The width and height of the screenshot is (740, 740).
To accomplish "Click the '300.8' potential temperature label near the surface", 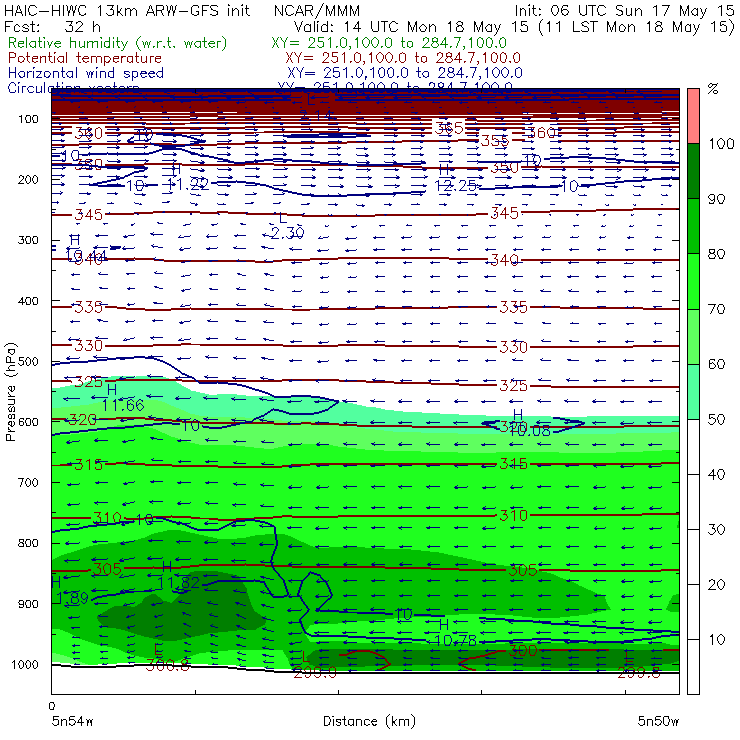I will click(x=168, y=665).
